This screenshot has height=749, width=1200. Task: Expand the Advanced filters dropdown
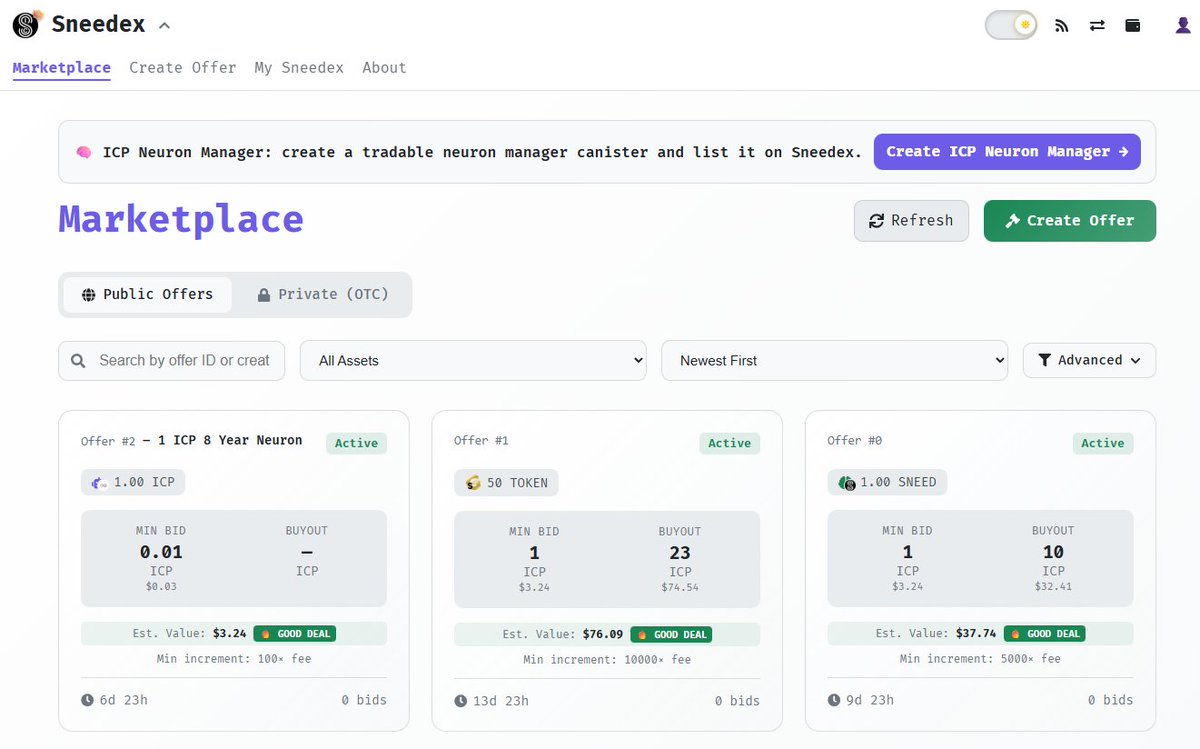click(x=1089, y=361)
